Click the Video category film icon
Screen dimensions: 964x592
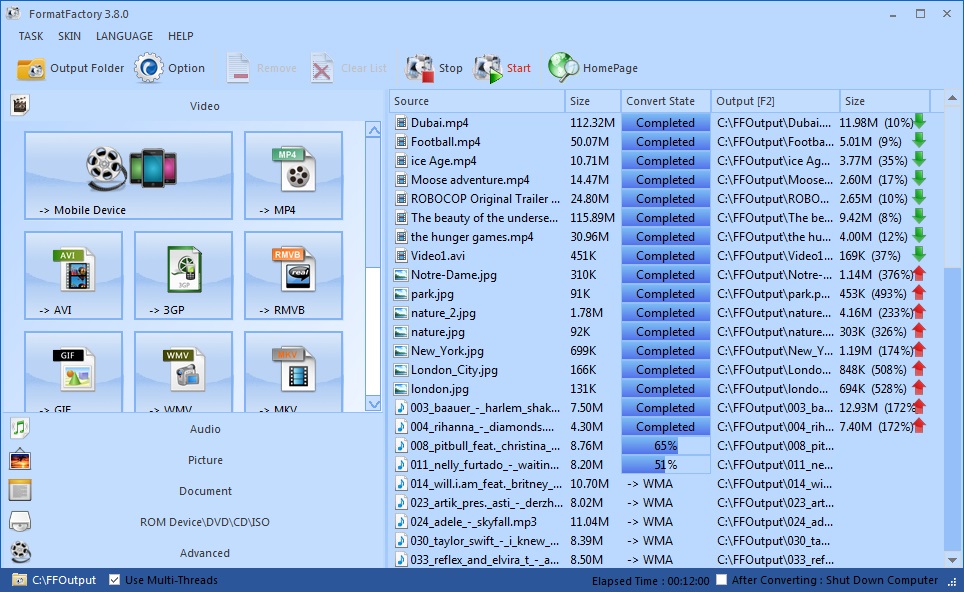point(20,105)
